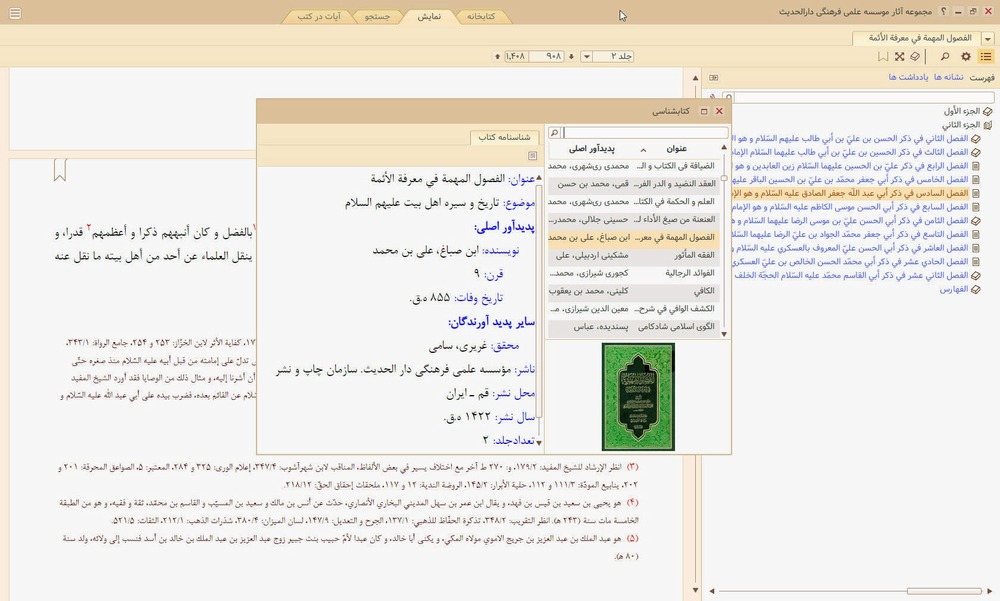Open the settings gear in the toolbar
Image resolution: width=1000 pixels, height=601 pixels.
[x=965, y=57]
